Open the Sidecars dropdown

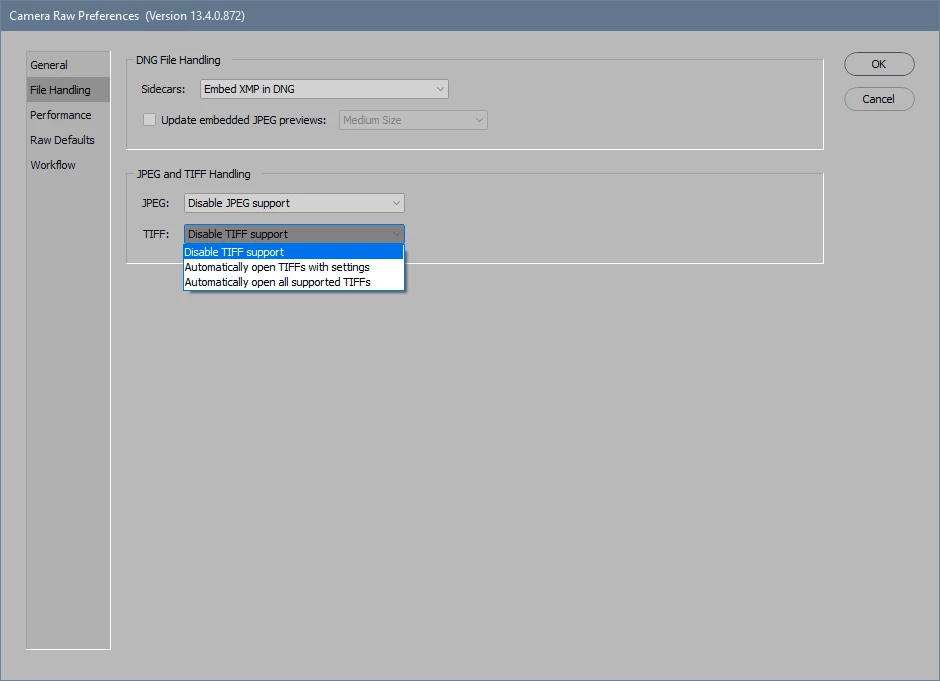(324, 89)
